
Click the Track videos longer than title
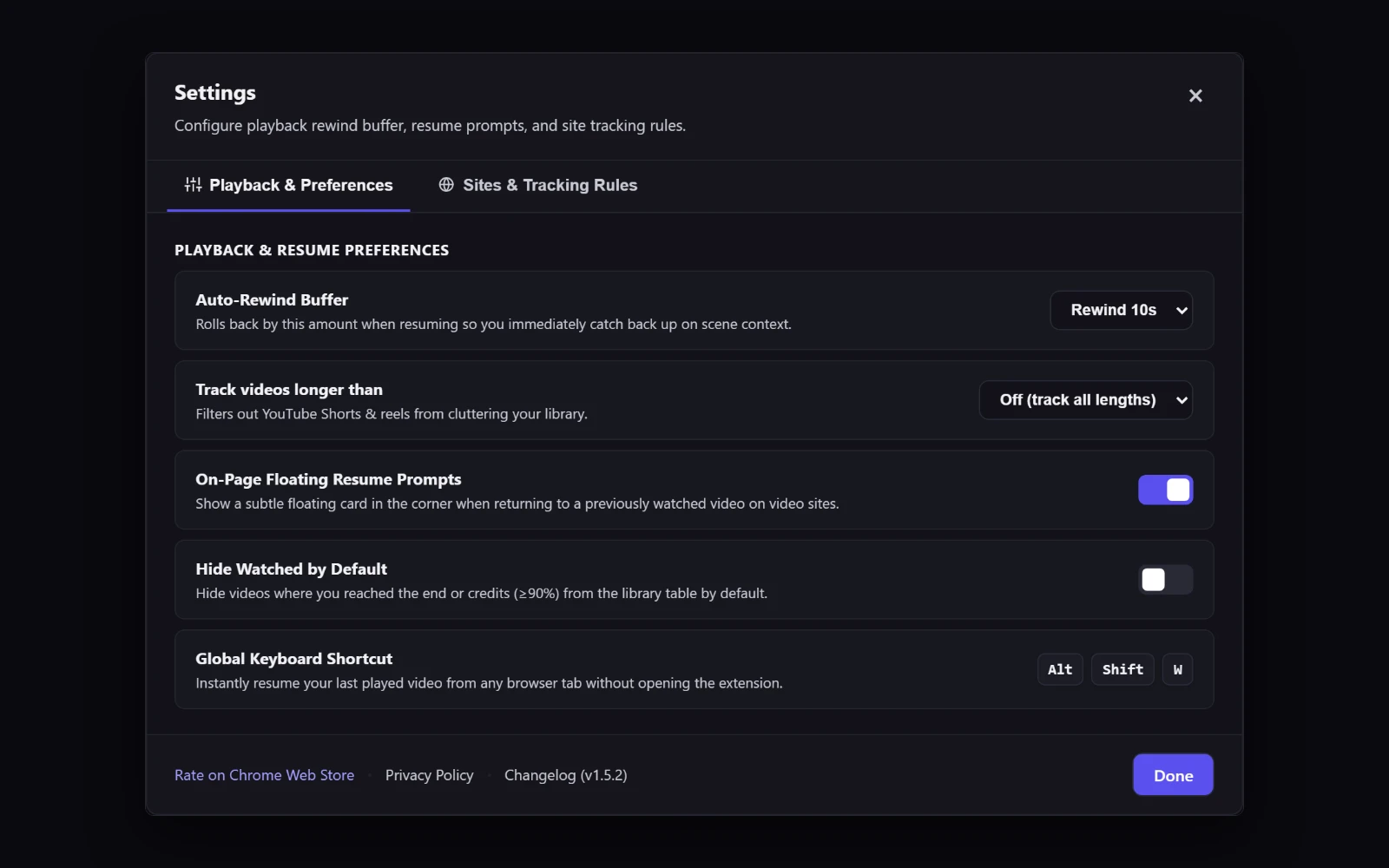289,390
